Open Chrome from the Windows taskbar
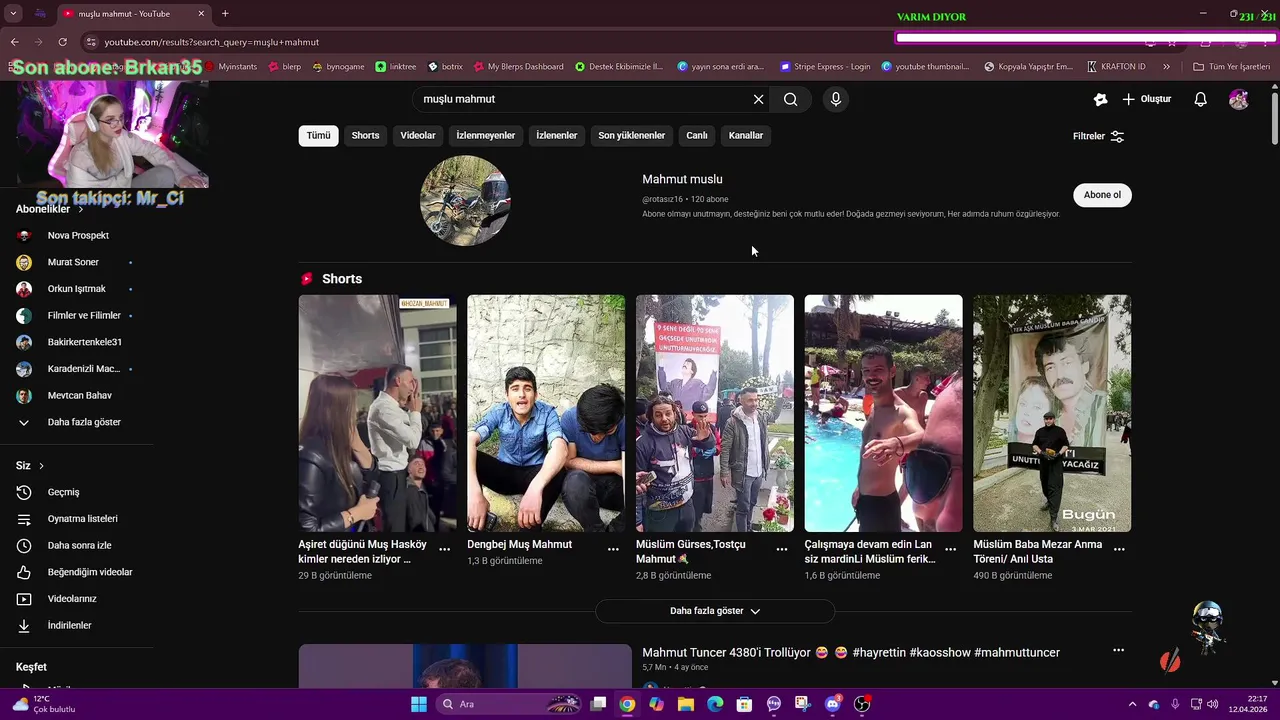 pyautogui.click(x=627, y=704)
